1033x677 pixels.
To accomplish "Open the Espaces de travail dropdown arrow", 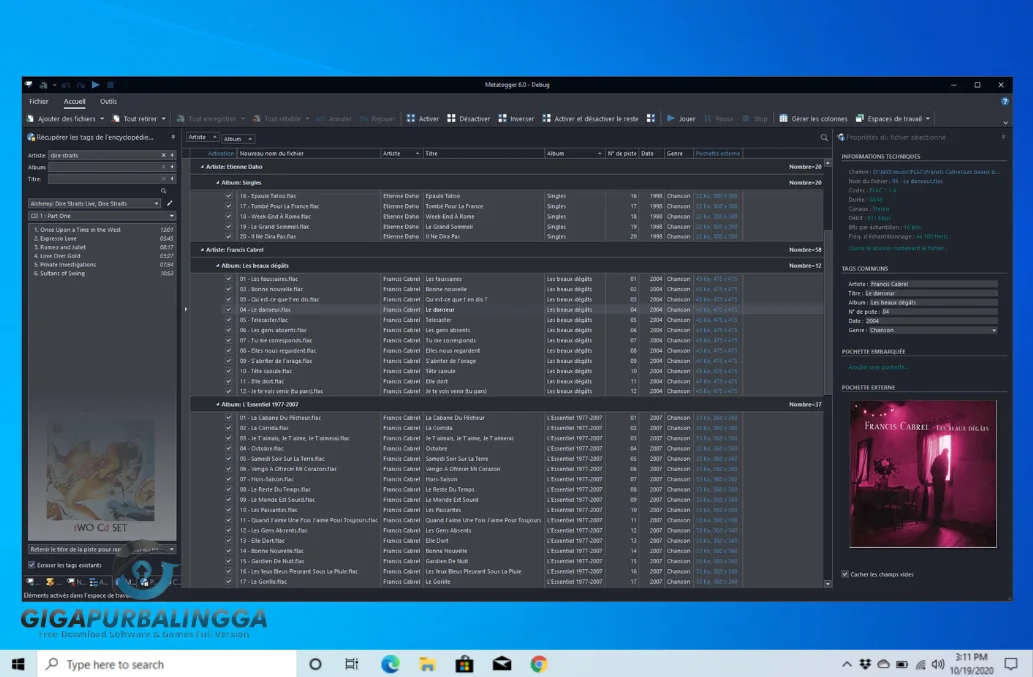I will pos(928,119).
